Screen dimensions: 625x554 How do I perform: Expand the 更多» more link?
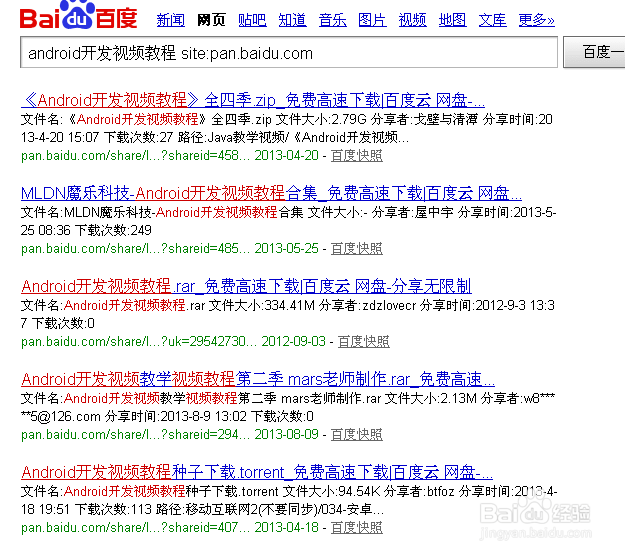(x=537, y=20)
